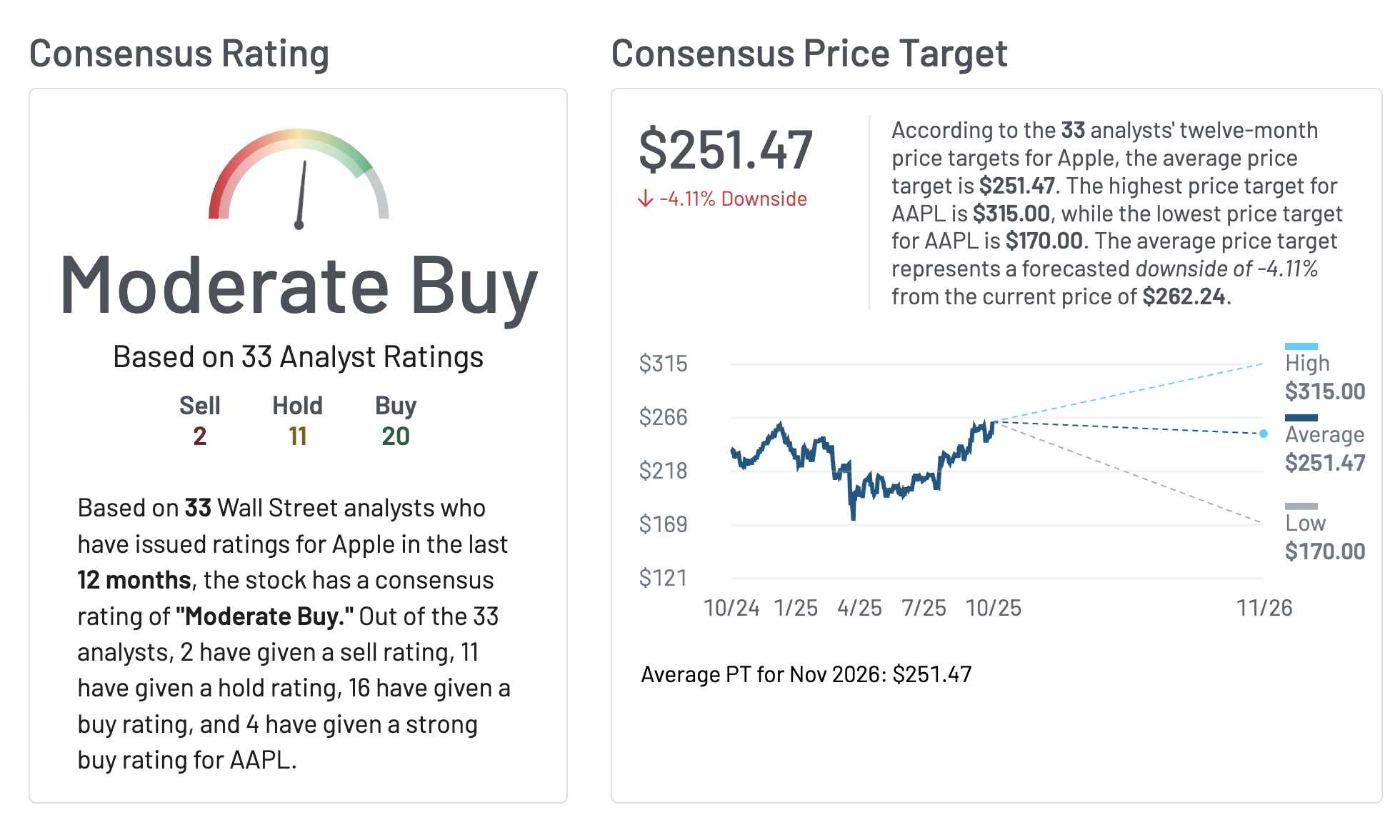Click the Consensus Rating heading
Image resolution: width=1400 pixels, height=840 pixels.
point(179,54)
